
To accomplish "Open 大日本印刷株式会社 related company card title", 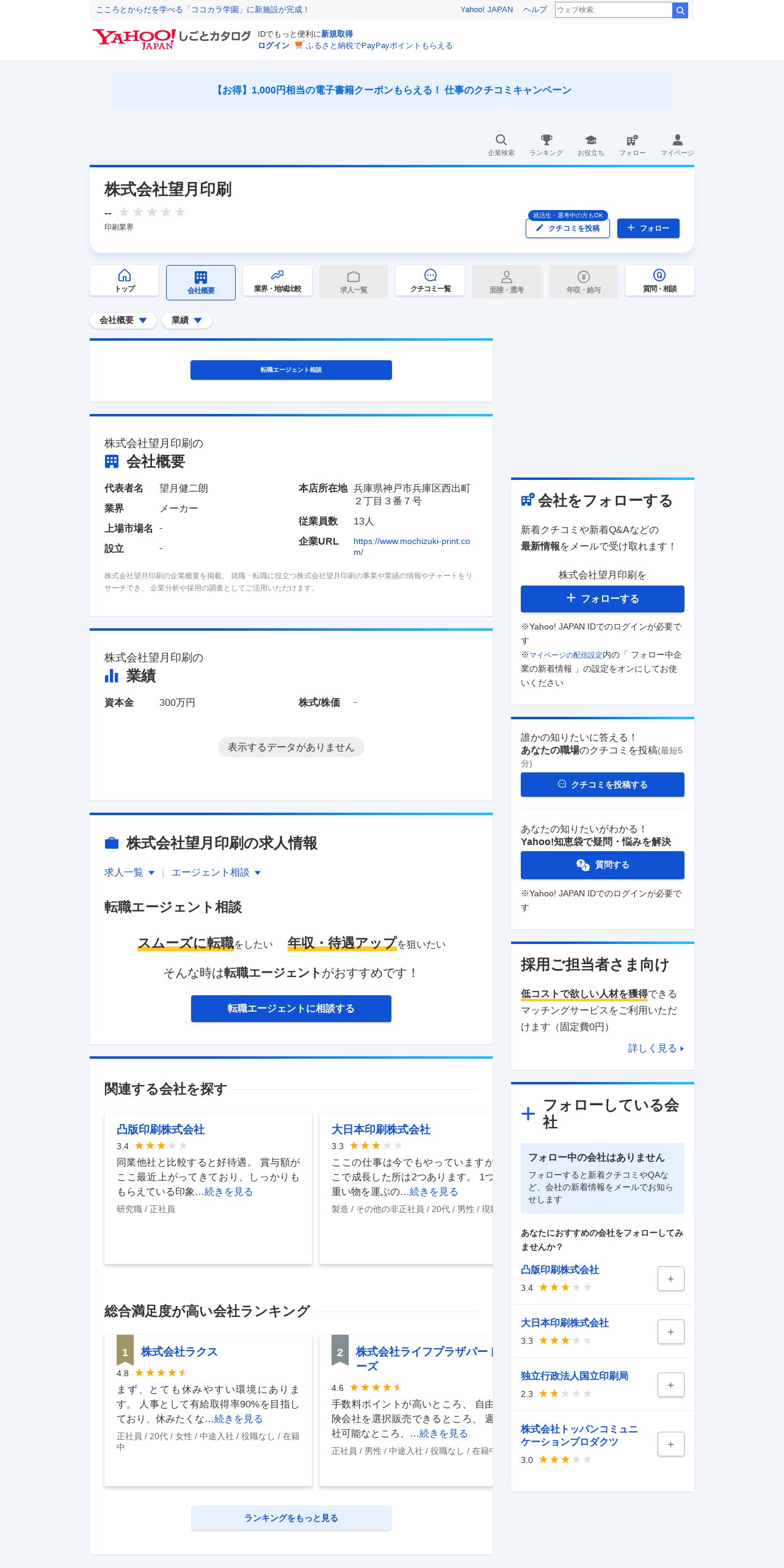I will coord(381,1130).
